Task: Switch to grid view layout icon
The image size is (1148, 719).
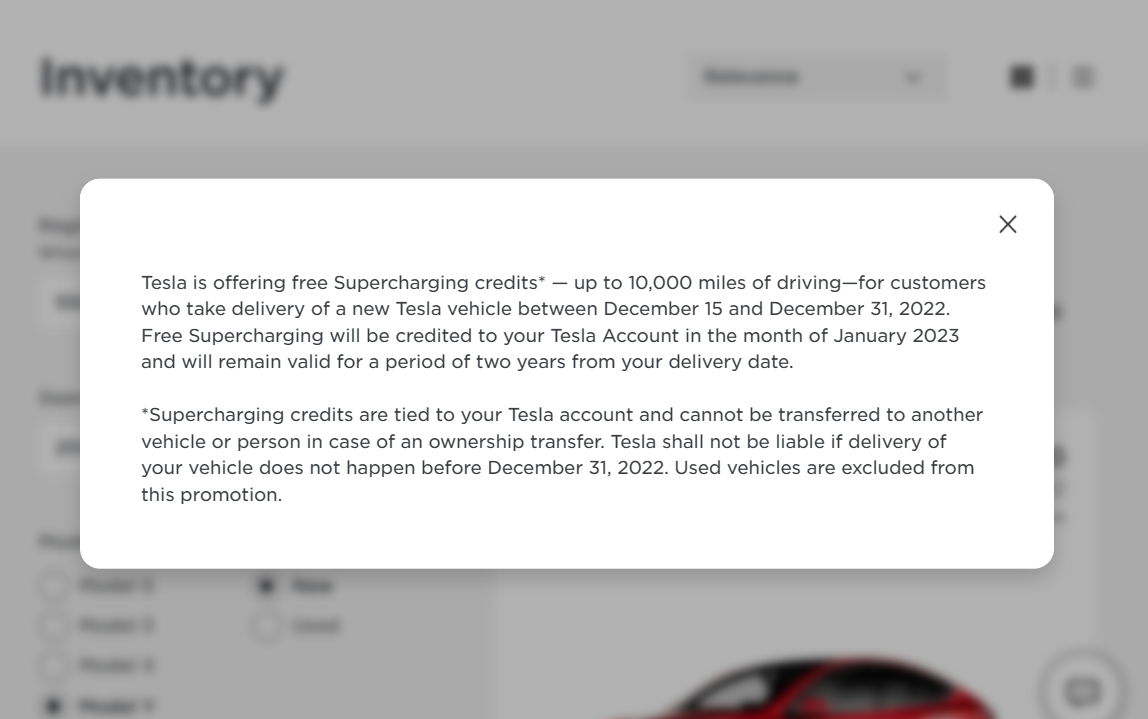Action: pyautogui.click(x=1021, y=77)
